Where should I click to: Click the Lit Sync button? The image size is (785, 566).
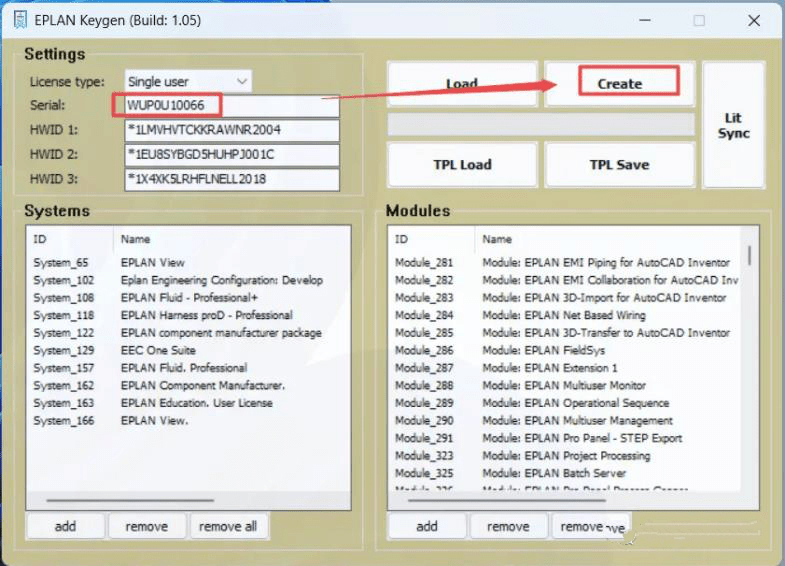(733, 125)
